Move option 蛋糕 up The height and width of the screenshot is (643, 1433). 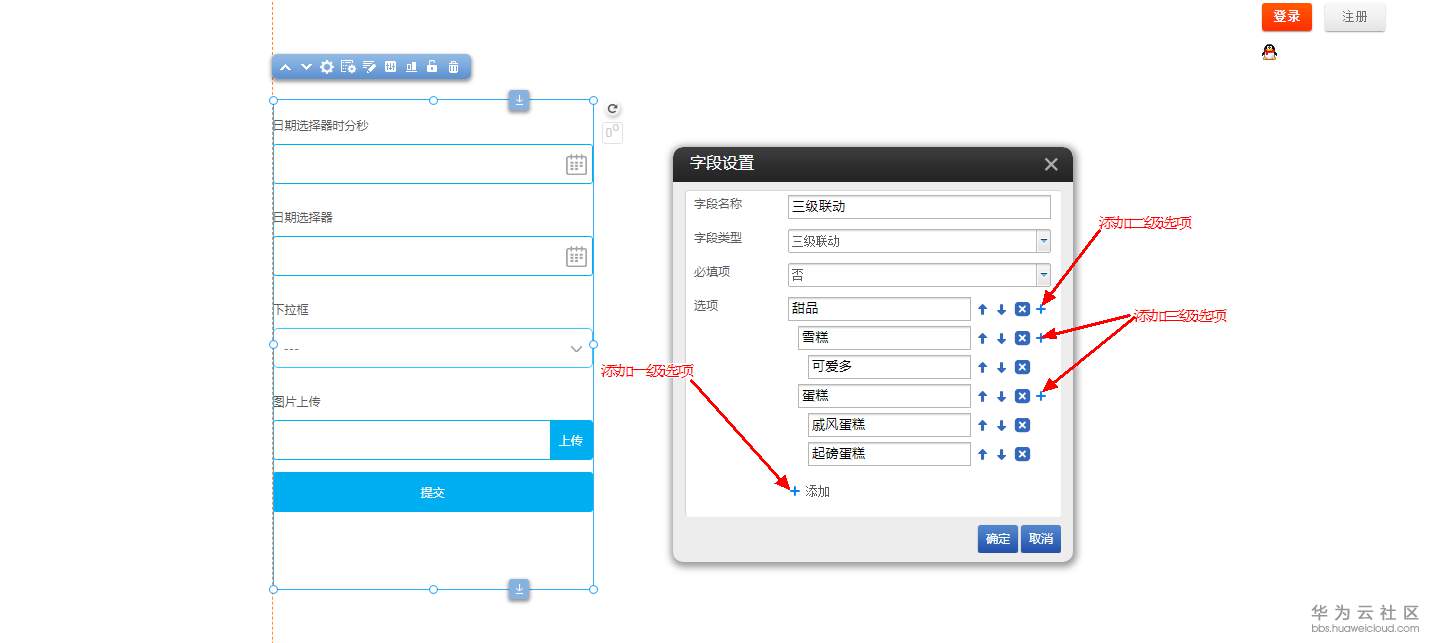(x=982, y=396)
